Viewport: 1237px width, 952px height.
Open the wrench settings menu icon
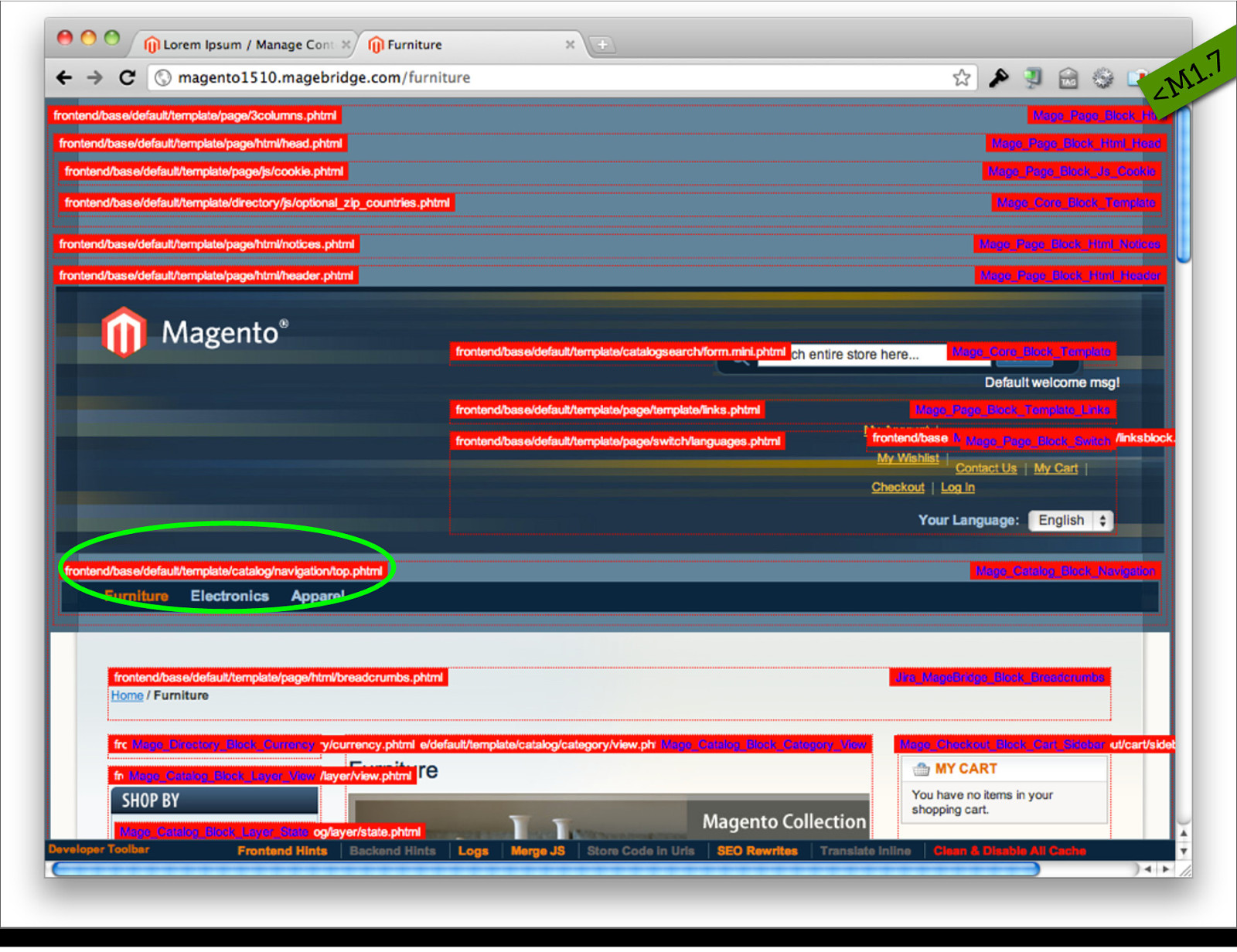(x=999, y=78)
